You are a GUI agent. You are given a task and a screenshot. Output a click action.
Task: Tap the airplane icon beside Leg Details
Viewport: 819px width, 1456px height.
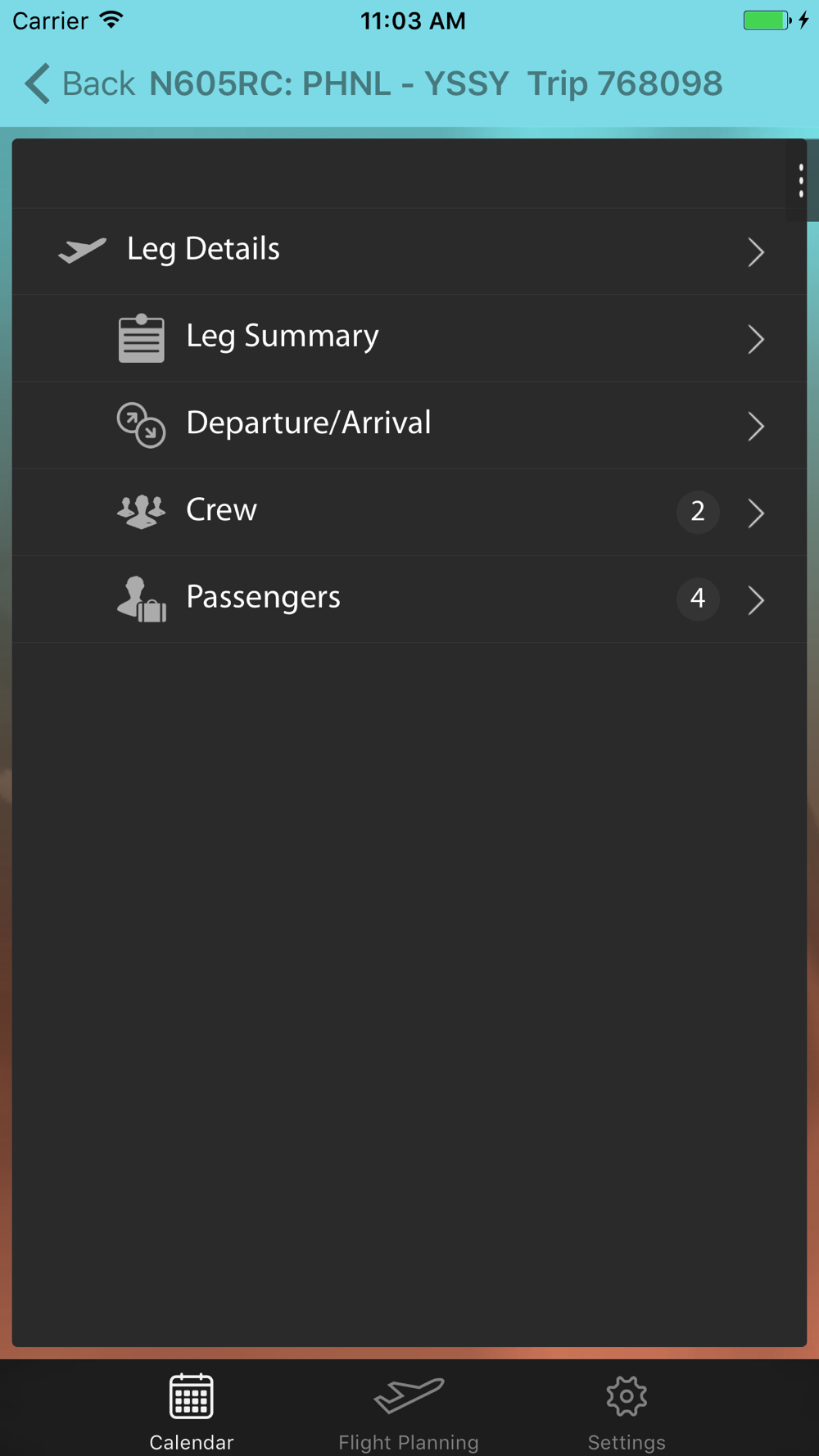coord(82,250)
